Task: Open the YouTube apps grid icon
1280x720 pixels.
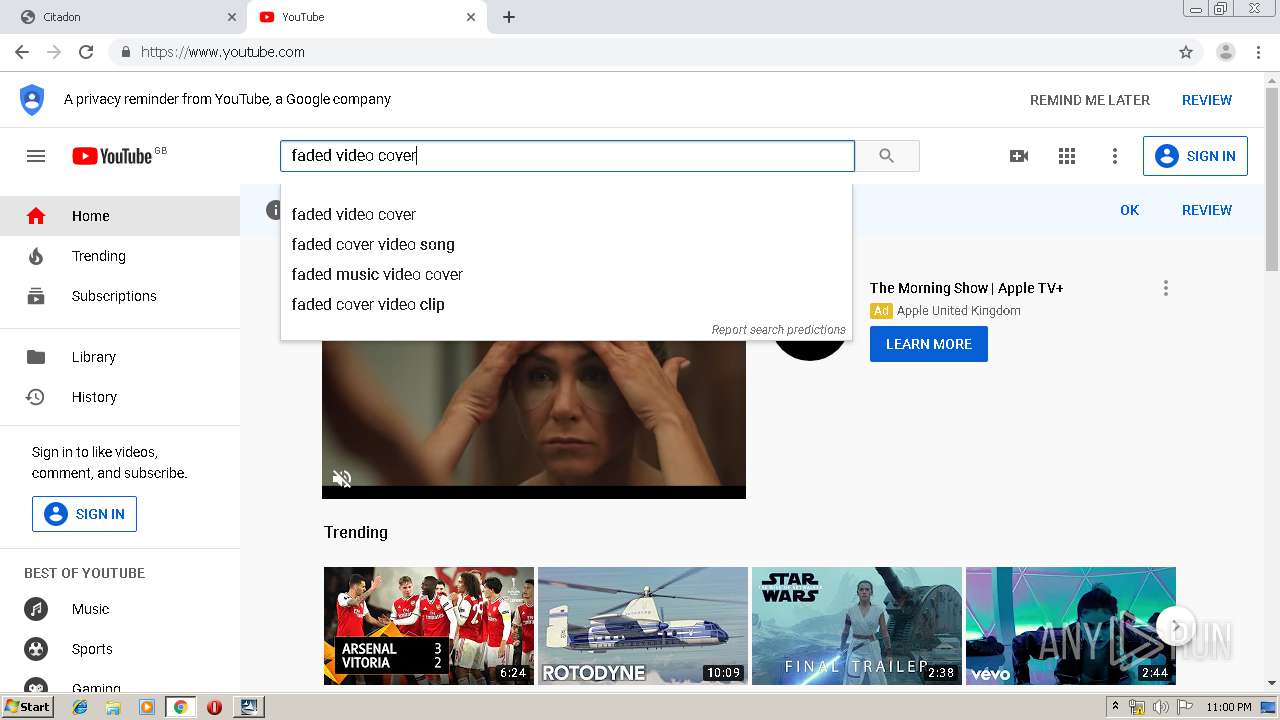Action: (x=1067, y=156)
